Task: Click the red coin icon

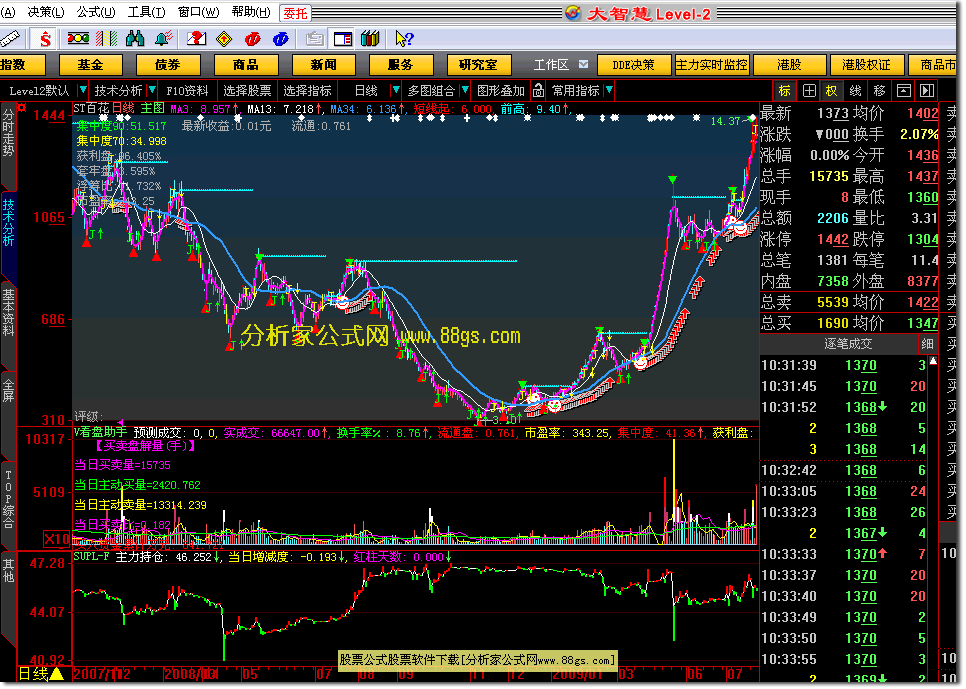Action: tap(253, 39)
